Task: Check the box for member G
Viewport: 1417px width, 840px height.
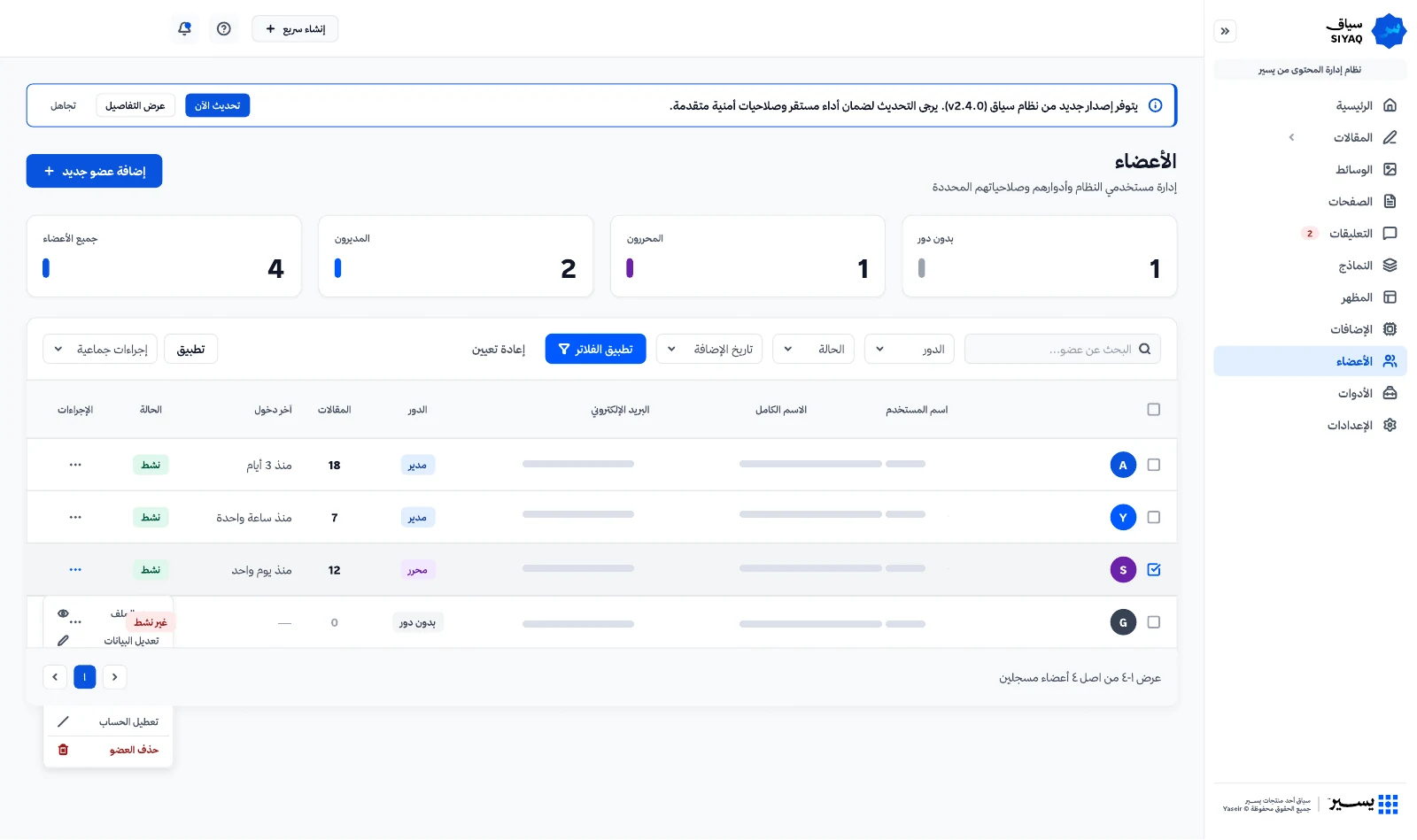Action: 1153,622
